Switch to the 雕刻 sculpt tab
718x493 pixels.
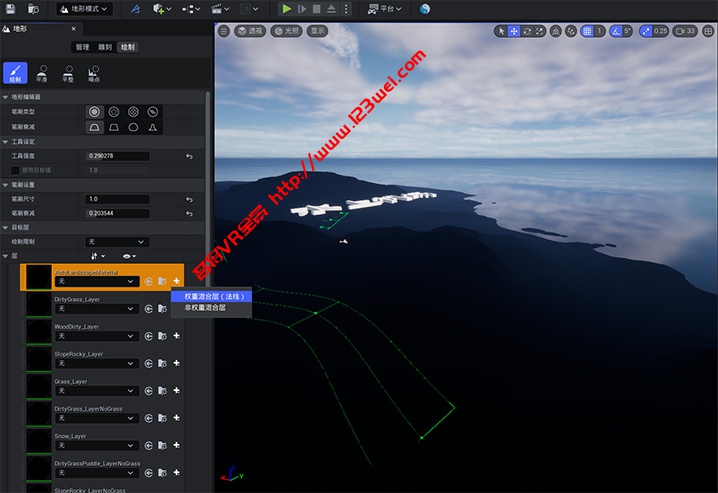pos(105,47)
